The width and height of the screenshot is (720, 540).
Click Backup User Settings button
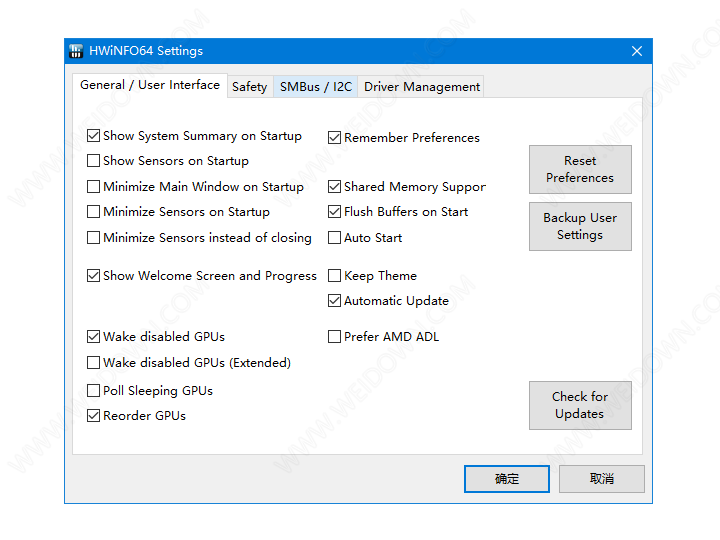pyautogui.click(x=580, y=226)
